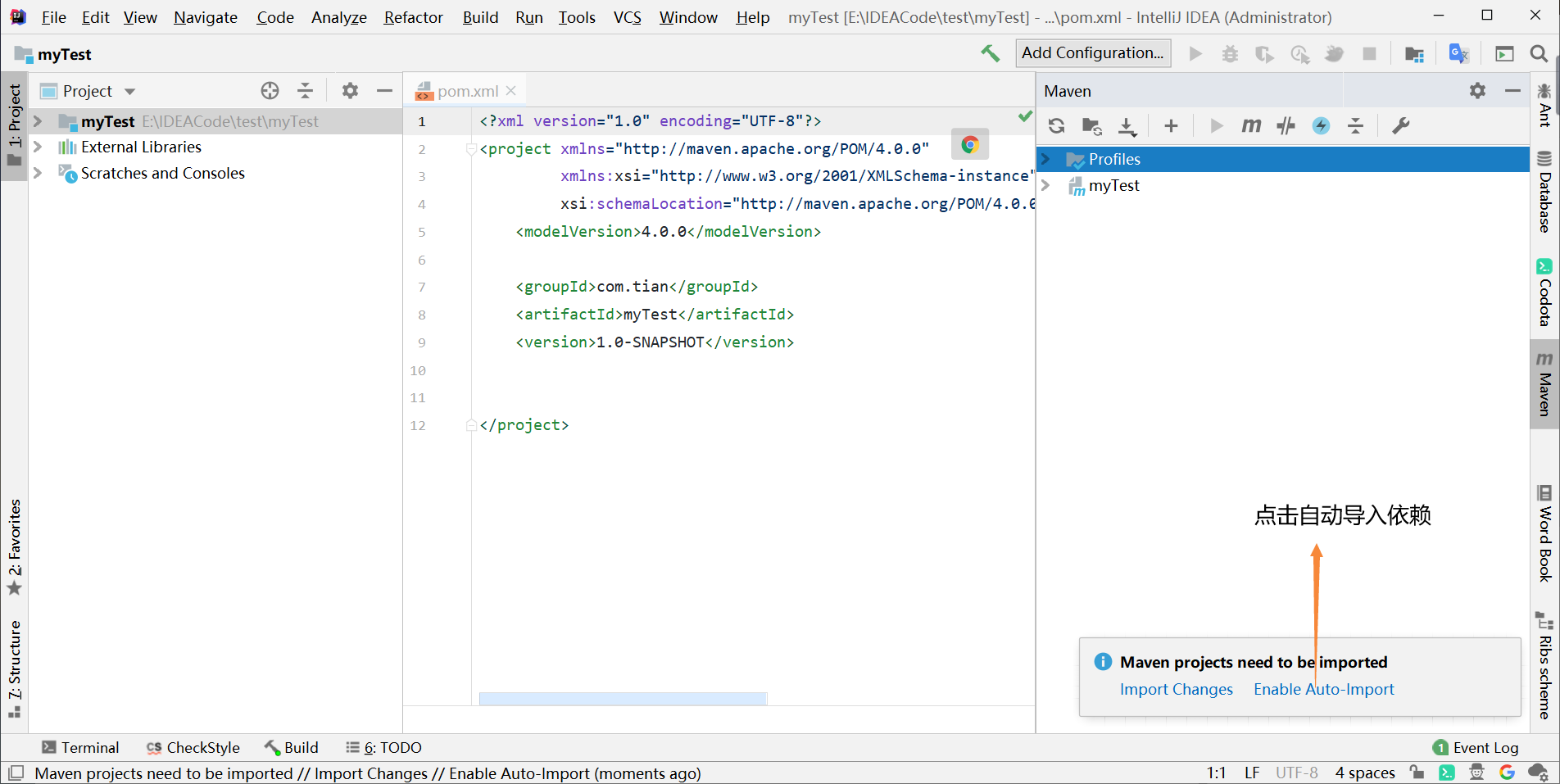Open indent setting '4 spaces' selector

(x=1365, y=773)
